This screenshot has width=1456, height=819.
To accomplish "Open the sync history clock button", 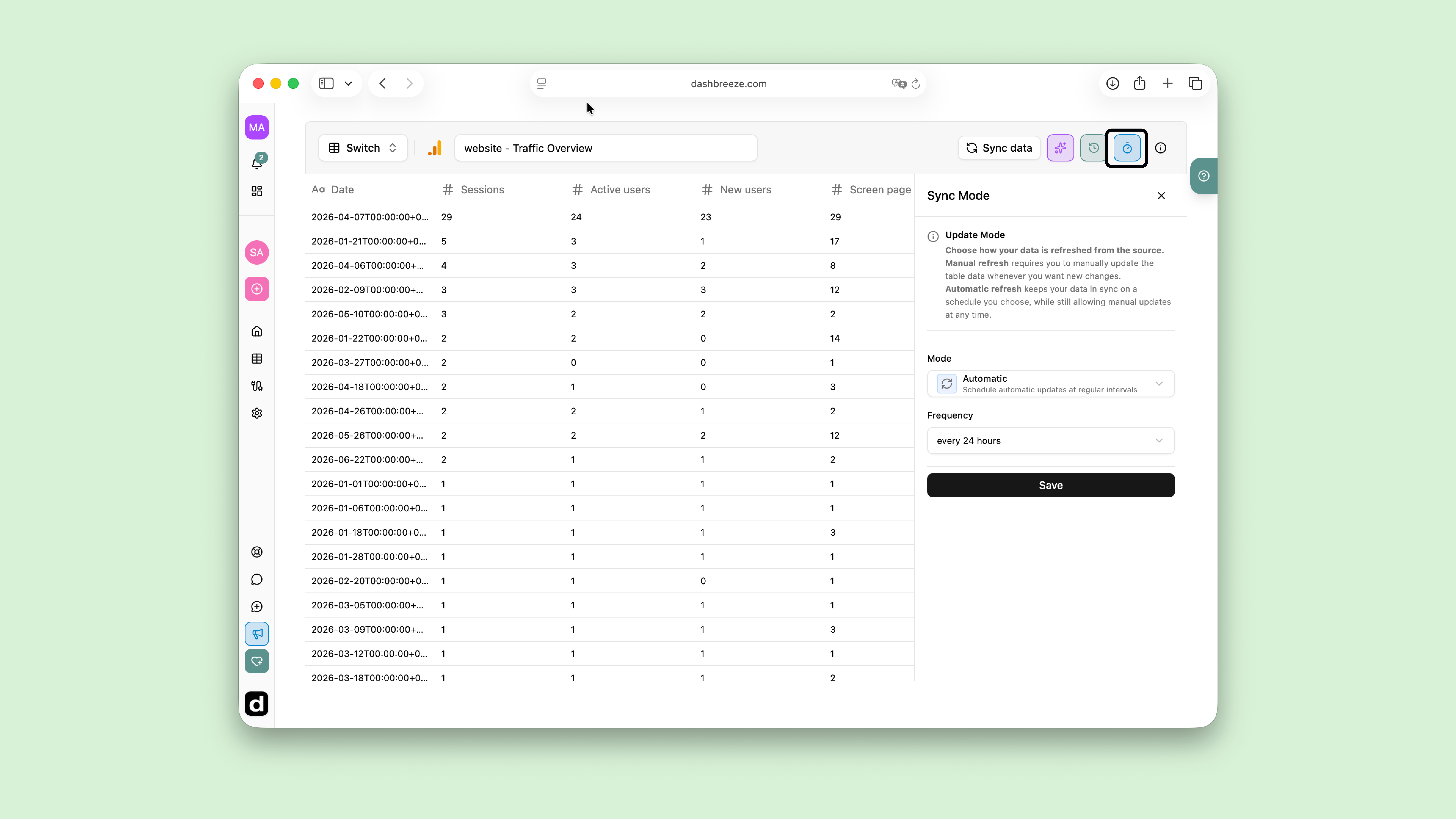I will pos(1093,148).
